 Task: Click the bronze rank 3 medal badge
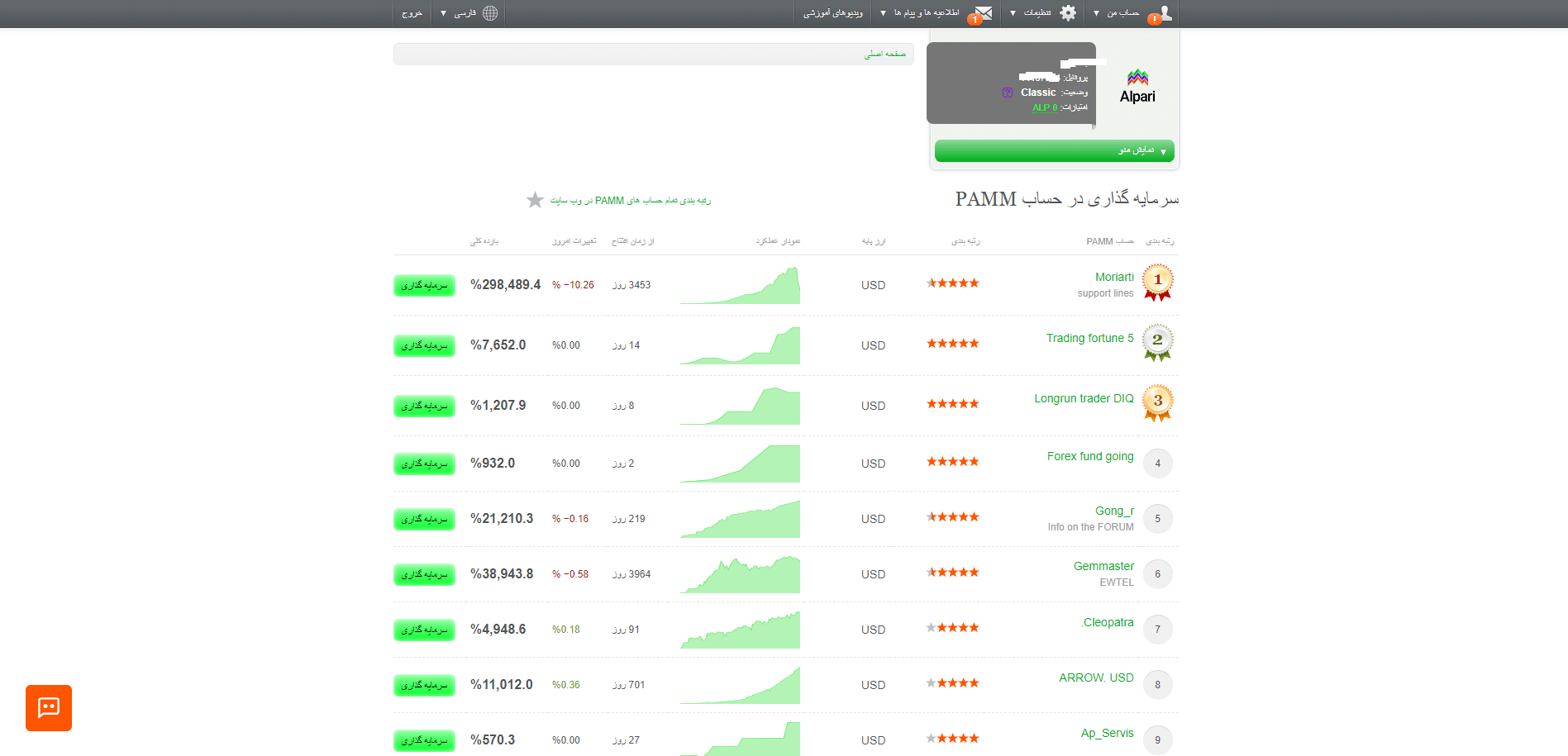point(1157,403)
